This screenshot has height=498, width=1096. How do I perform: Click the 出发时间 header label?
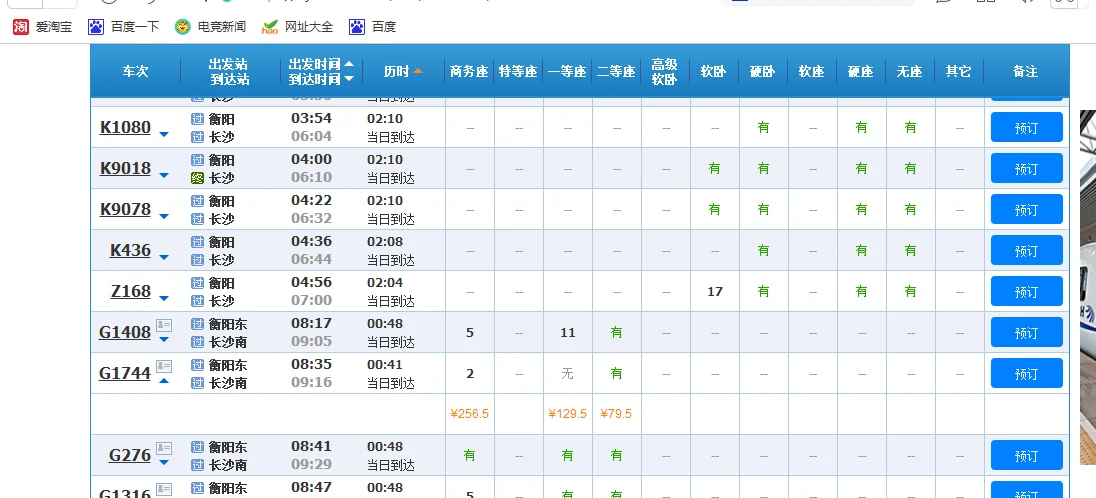coord(315,64)
